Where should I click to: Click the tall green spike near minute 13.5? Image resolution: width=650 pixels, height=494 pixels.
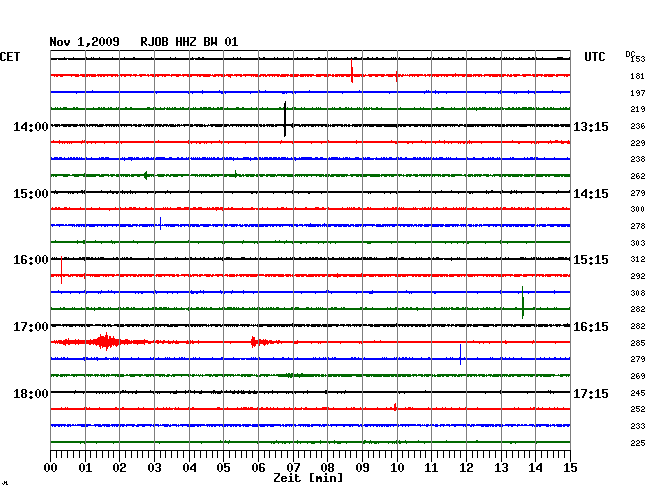point(523,303)
